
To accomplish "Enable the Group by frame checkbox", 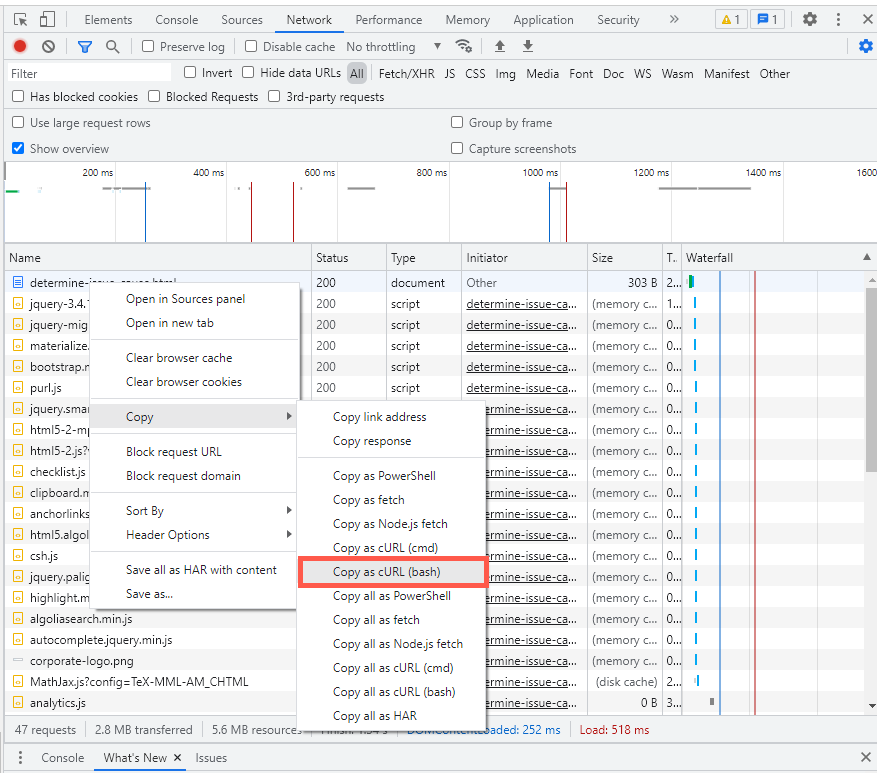I will point(457,122).
